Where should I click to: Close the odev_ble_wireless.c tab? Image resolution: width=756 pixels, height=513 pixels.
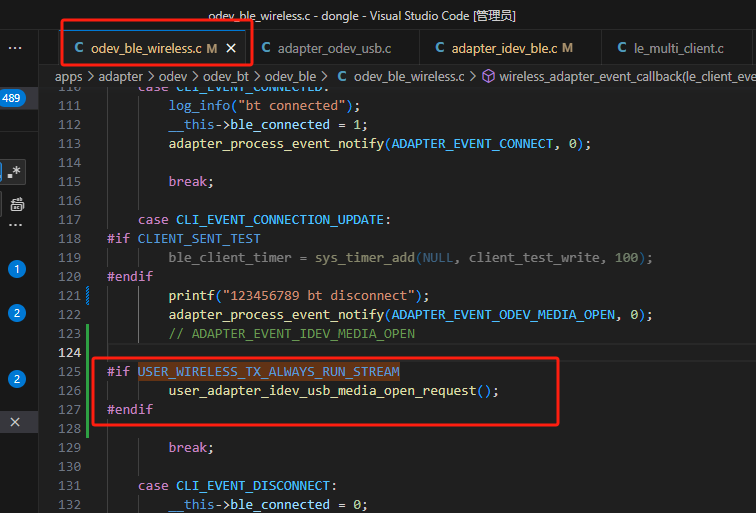click(231, 48)
